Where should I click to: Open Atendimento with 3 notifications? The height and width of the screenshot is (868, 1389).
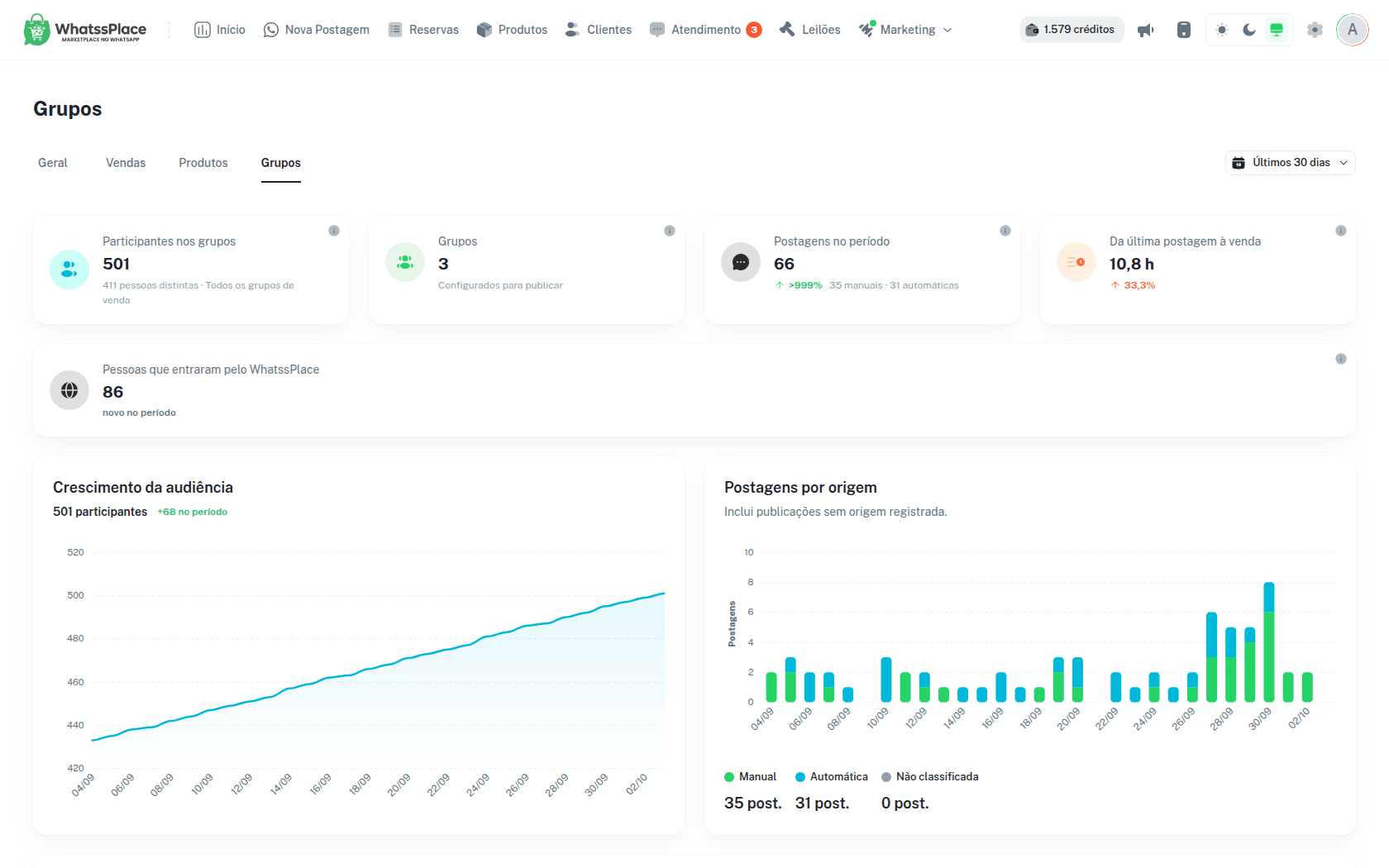click(706, 30)
